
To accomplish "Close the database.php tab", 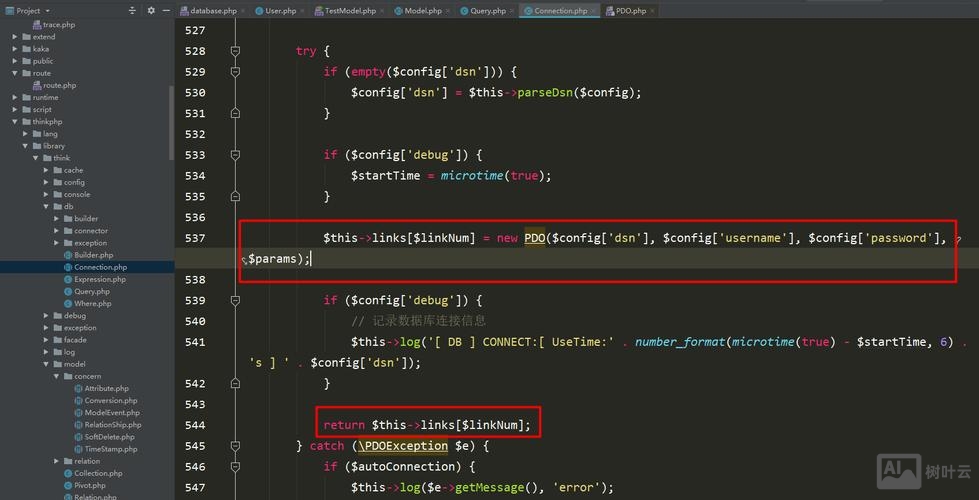I will (x=243, y=11).
